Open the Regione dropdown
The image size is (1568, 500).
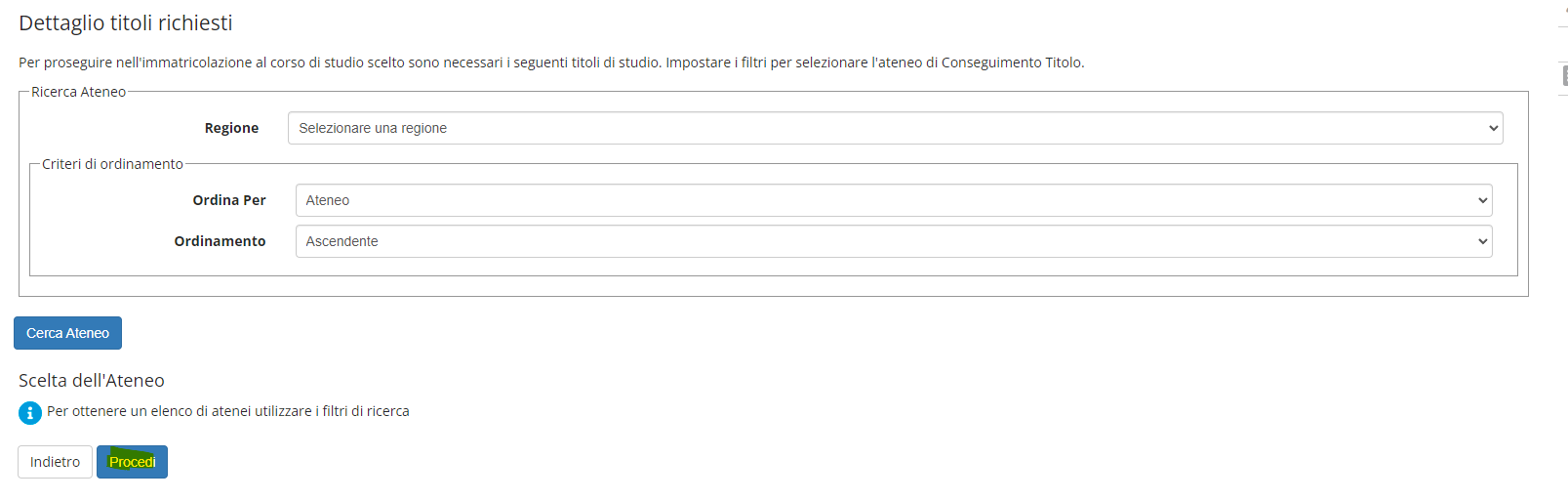(x=895, y=128)
